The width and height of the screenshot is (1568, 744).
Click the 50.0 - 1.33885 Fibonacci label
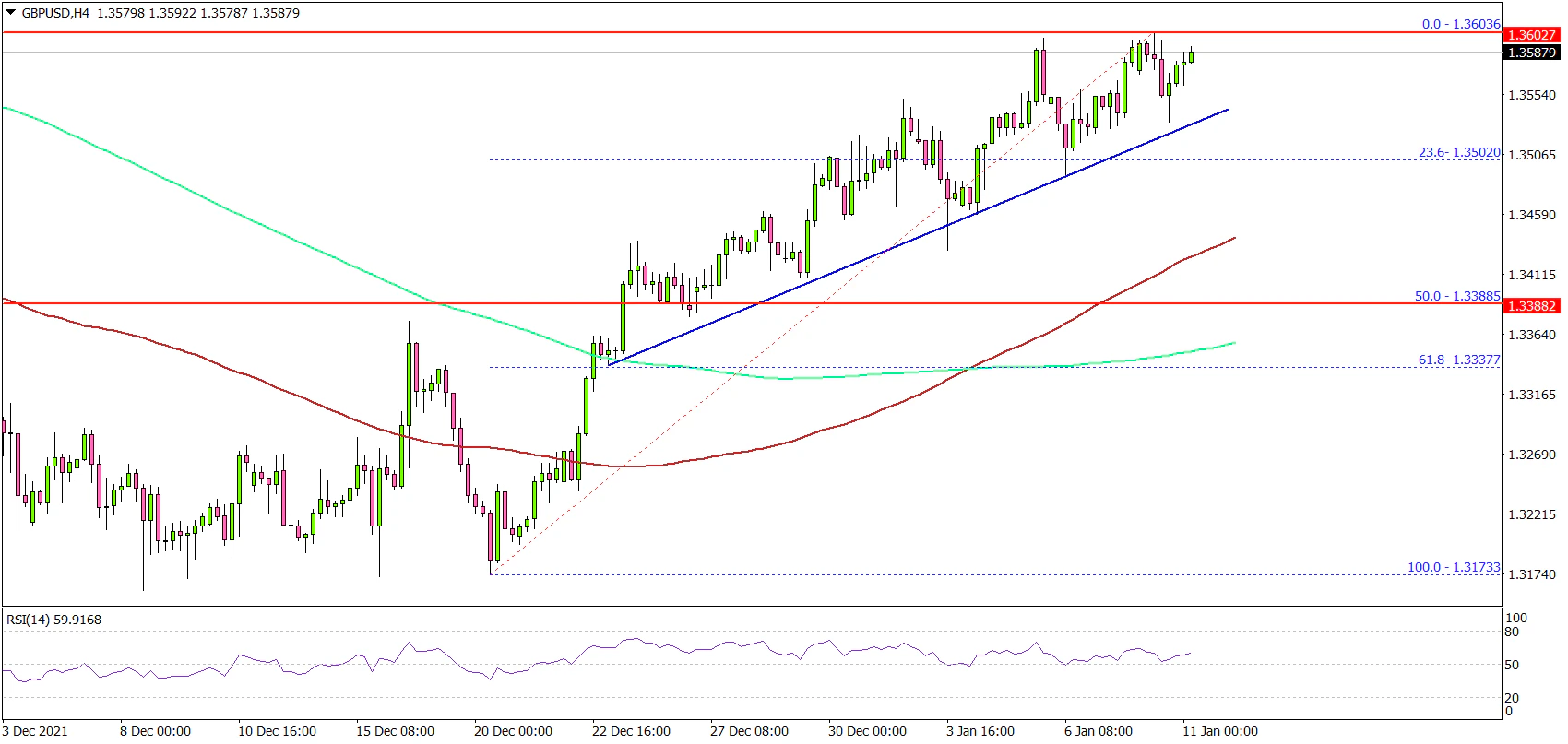click(1456, 296)
